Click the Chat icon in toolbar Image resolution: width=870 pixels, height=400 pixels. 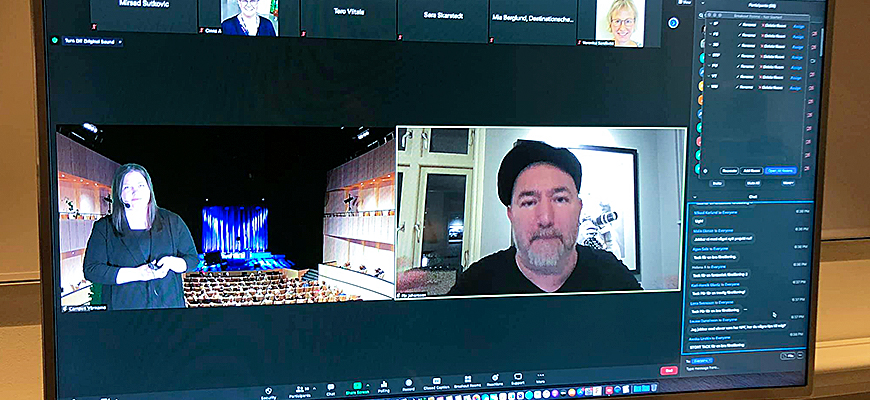coord(330,388)
